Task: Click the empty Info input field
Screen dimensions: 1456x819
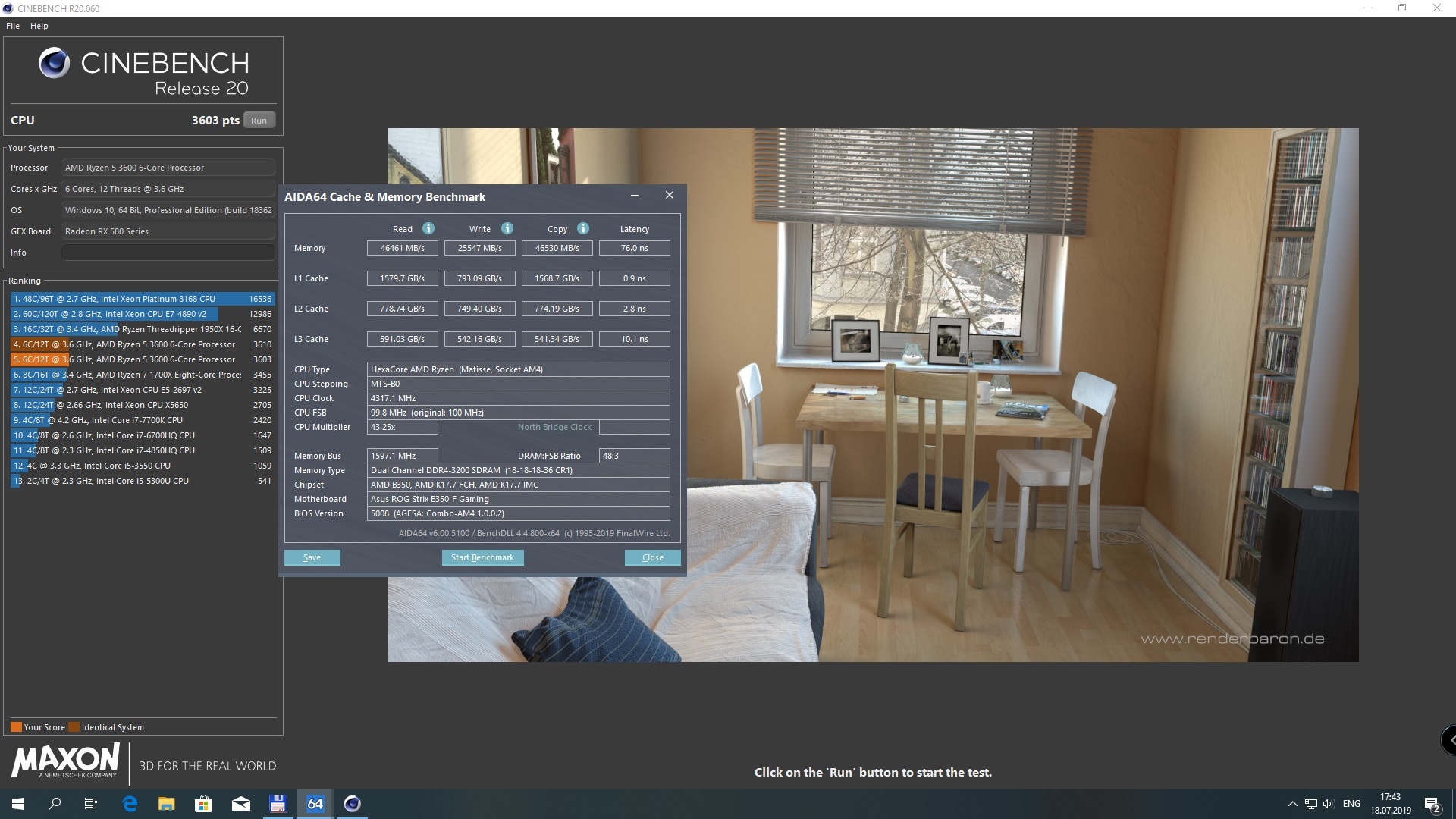Action: 168,253
